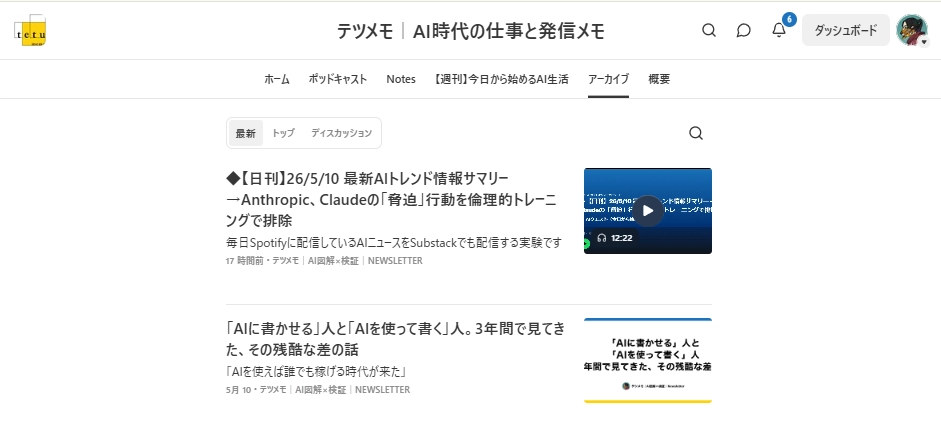This screenshot has height=431, width=941.
Task: Open the header search icon
Action: 709,30
